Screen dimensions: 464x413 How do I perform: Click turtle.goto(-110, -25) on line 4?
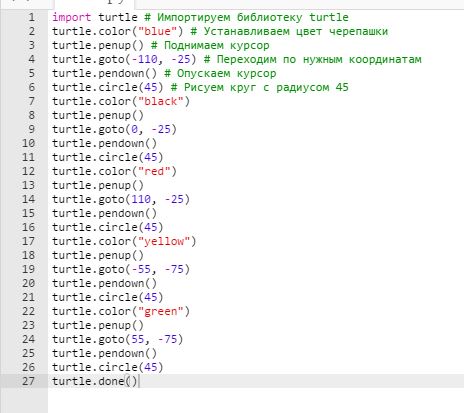coord(124,59)
